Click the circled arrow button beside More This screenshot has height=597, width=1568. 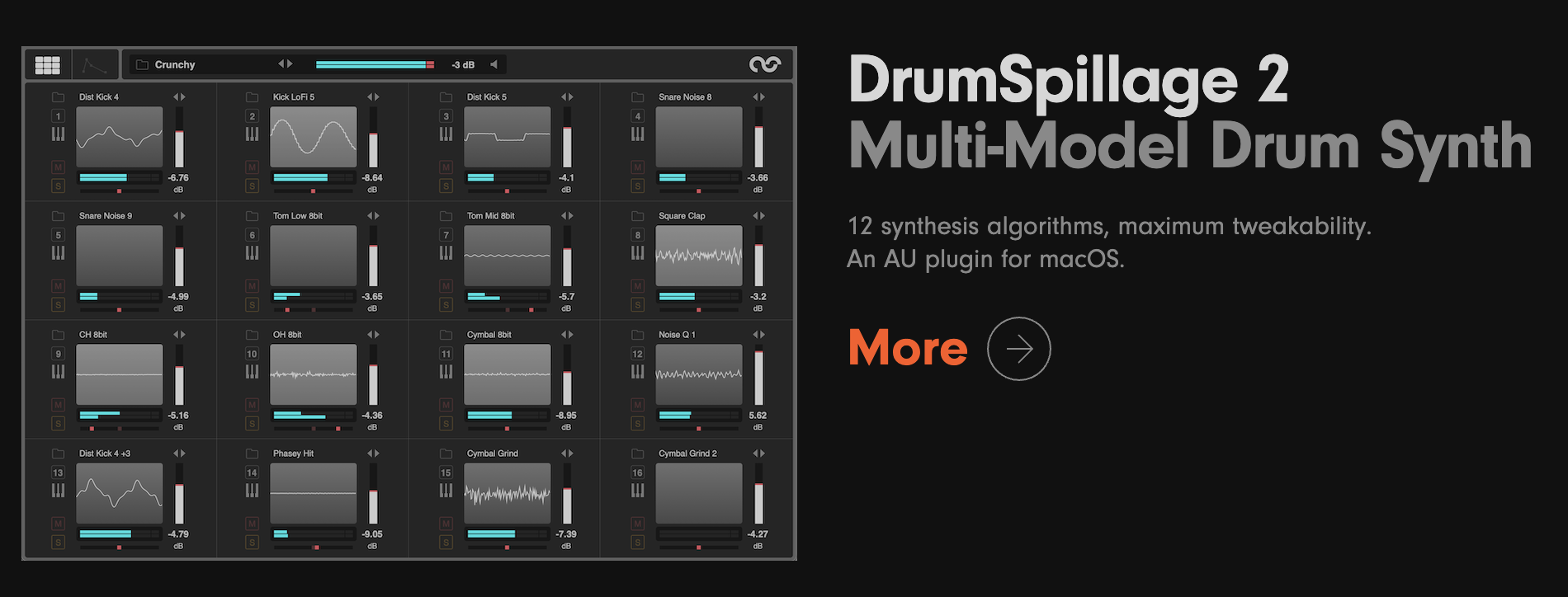pyautogui.click(x=1018, y=349)
